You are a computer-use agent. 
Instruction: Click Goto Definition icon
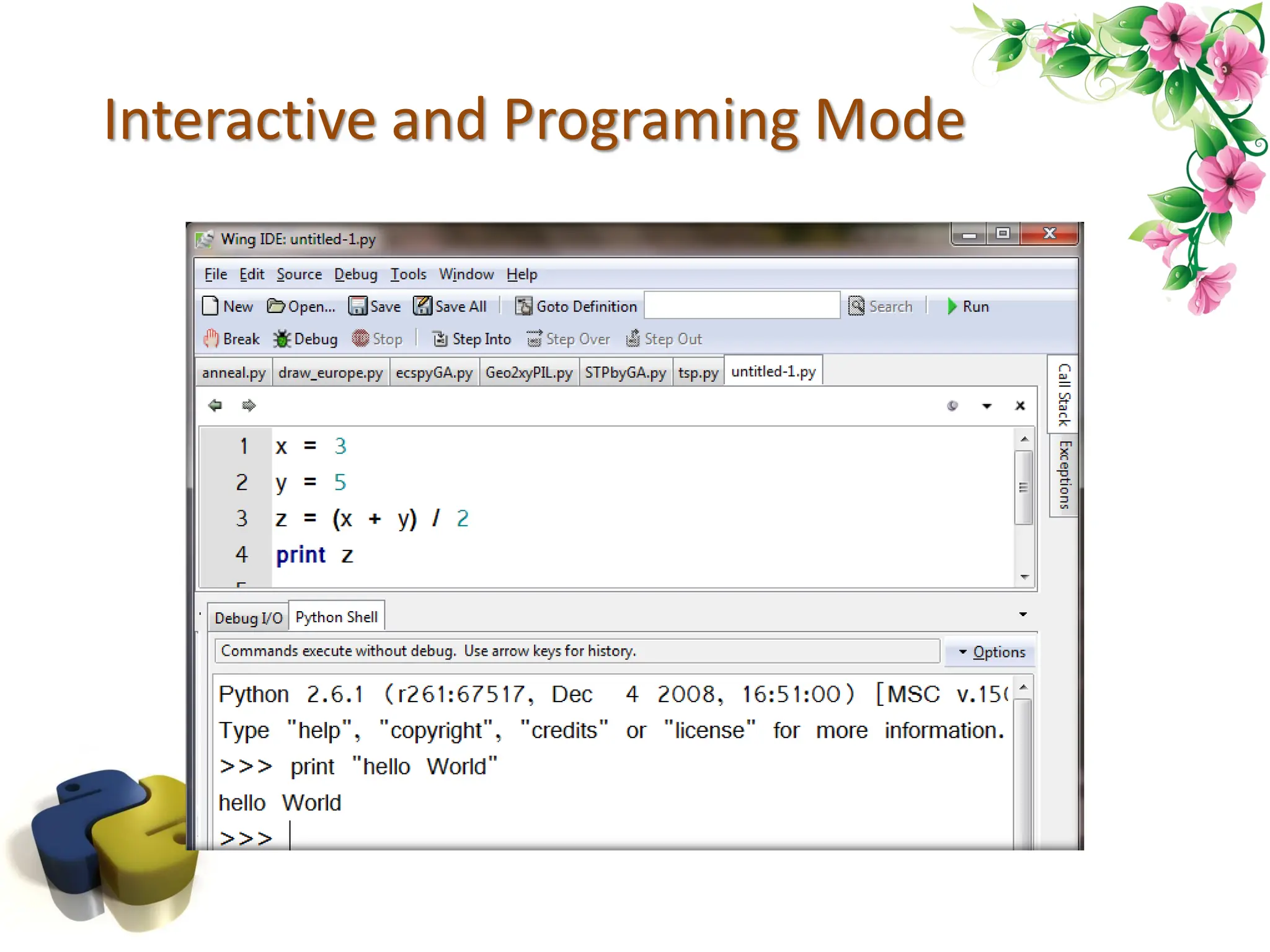524,306
